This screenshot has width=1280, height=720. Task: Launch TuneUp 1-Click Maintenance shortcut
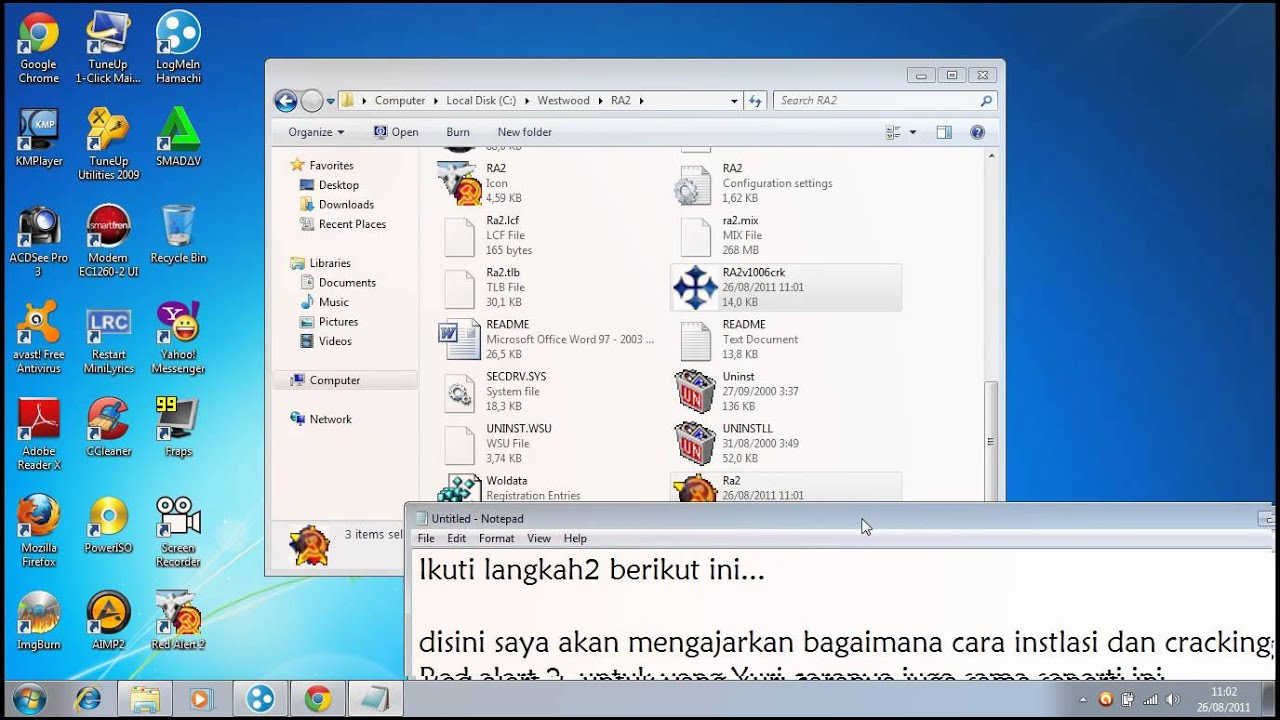pyautogui.click(x=108, y=48)
